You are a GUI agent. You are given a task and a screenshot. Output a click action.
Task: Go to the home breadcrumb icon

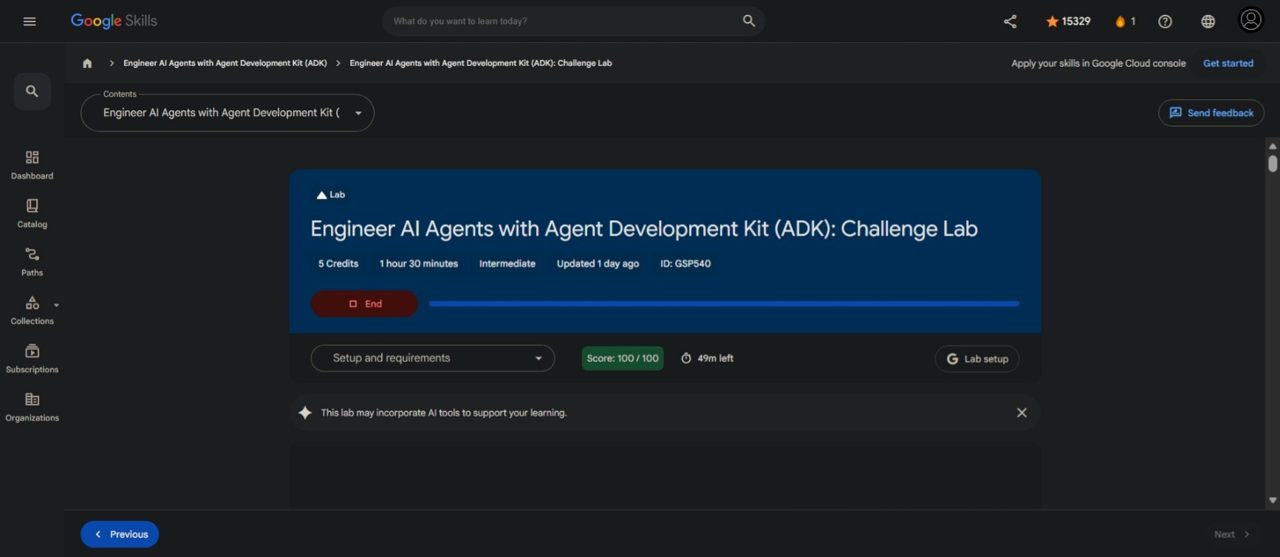87,63
